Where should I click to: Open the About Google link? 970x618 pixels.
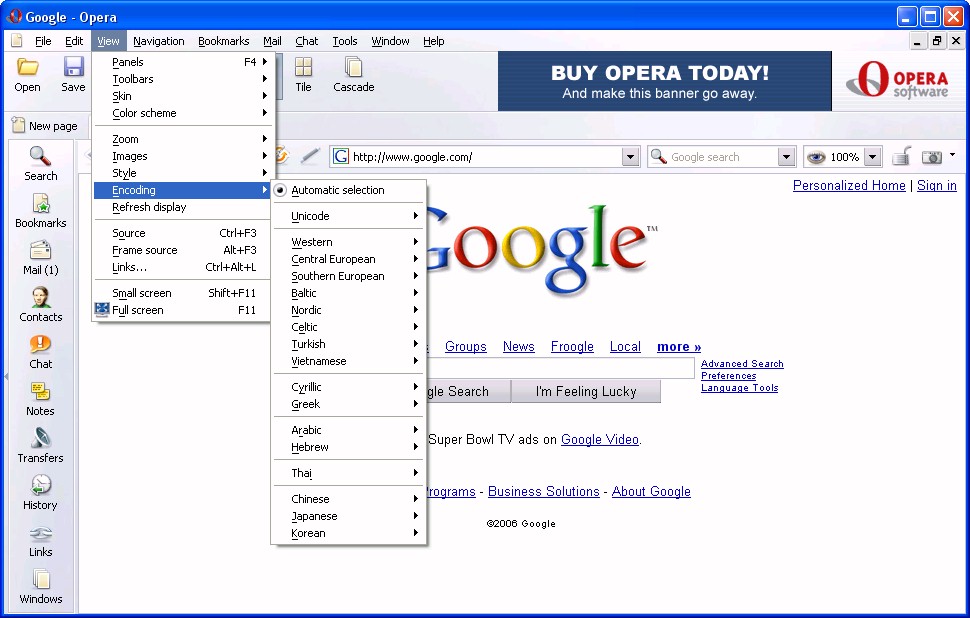pyautogui.click(x=651, y=491)
